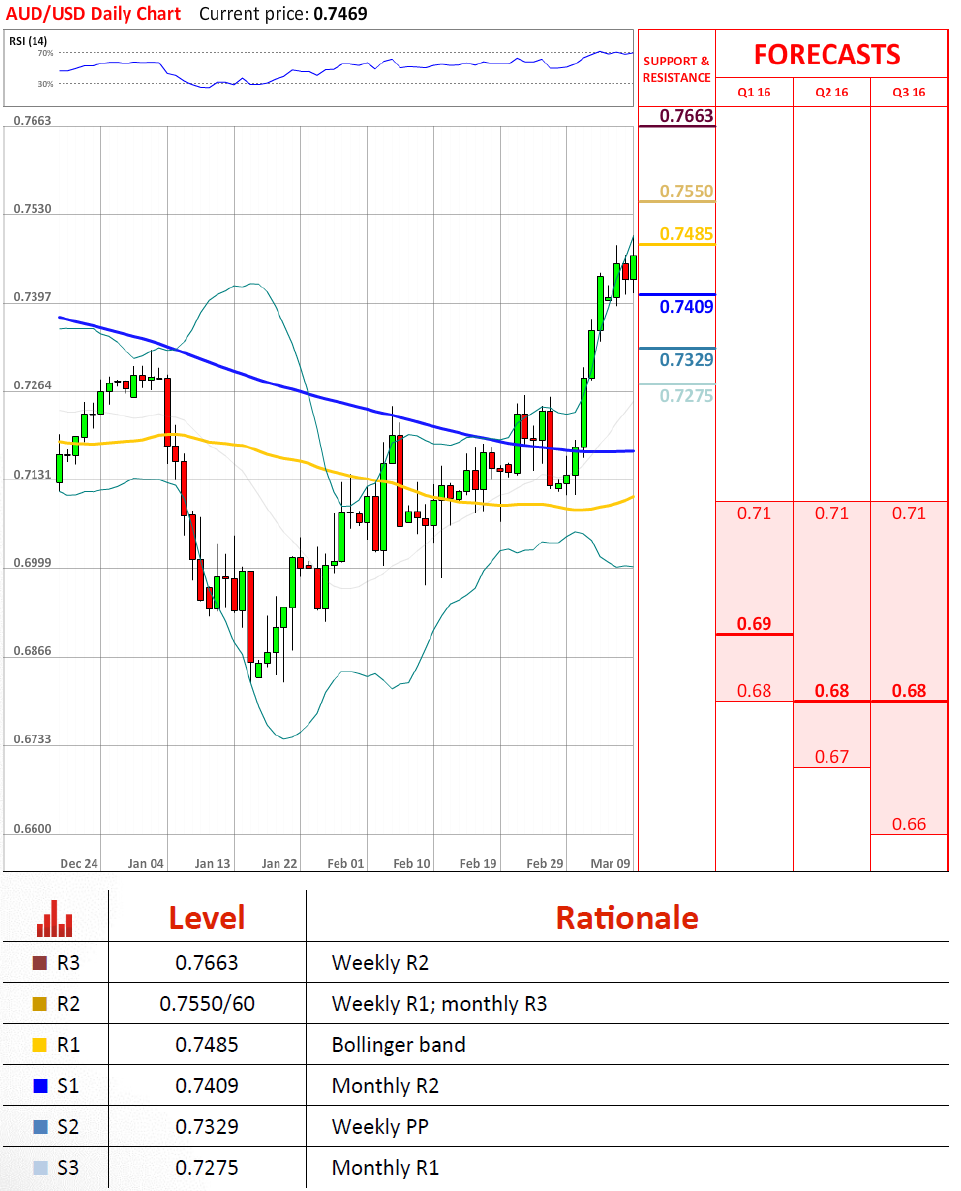Click the red bar chart icon
Screen dimensions: 961x1191
point(55,918)
